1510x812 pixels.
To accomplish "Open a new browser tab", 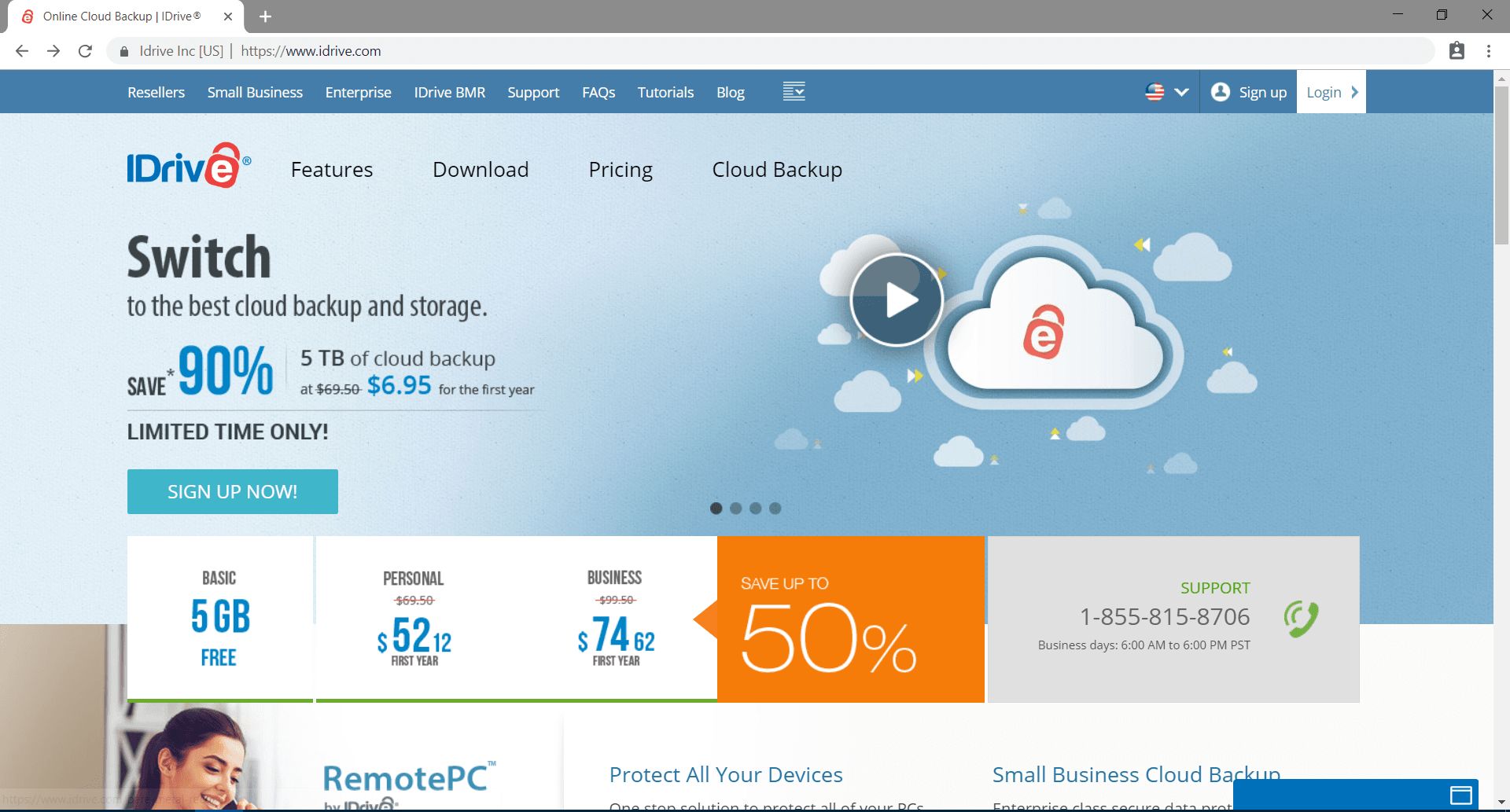I will pyautogui.click(x=265, y=17).
